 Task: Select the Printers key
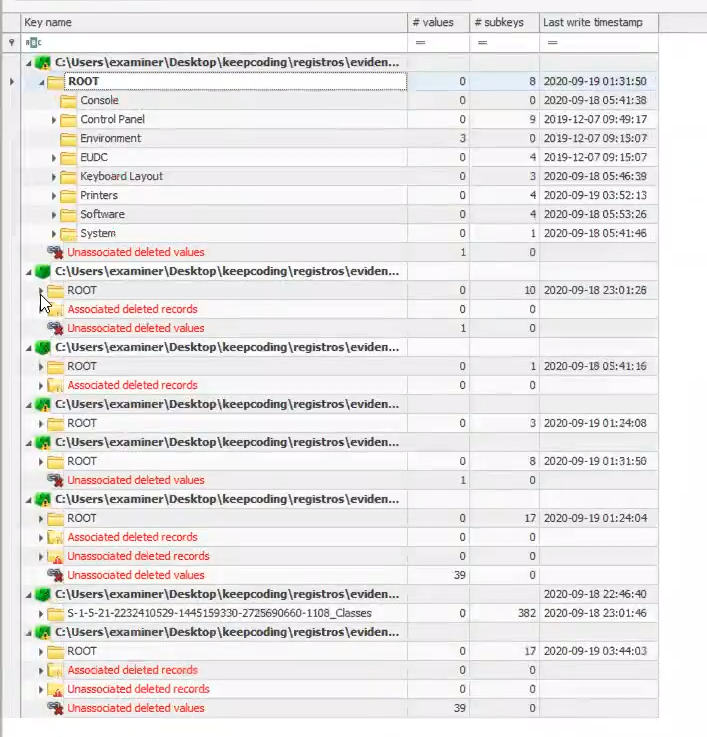coord(99,195)
